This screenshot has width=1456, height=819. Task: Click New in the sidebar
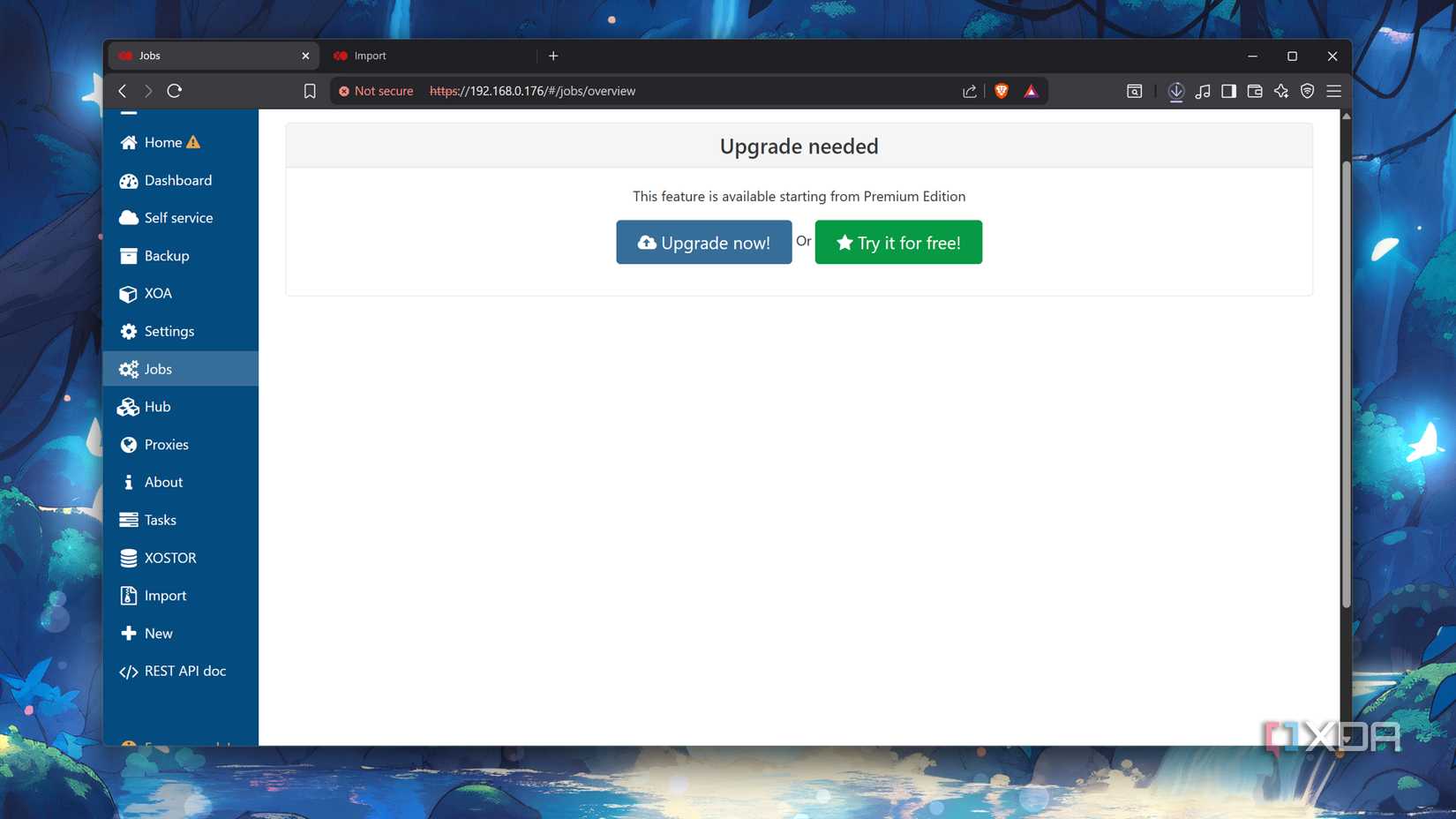point(180,634)
